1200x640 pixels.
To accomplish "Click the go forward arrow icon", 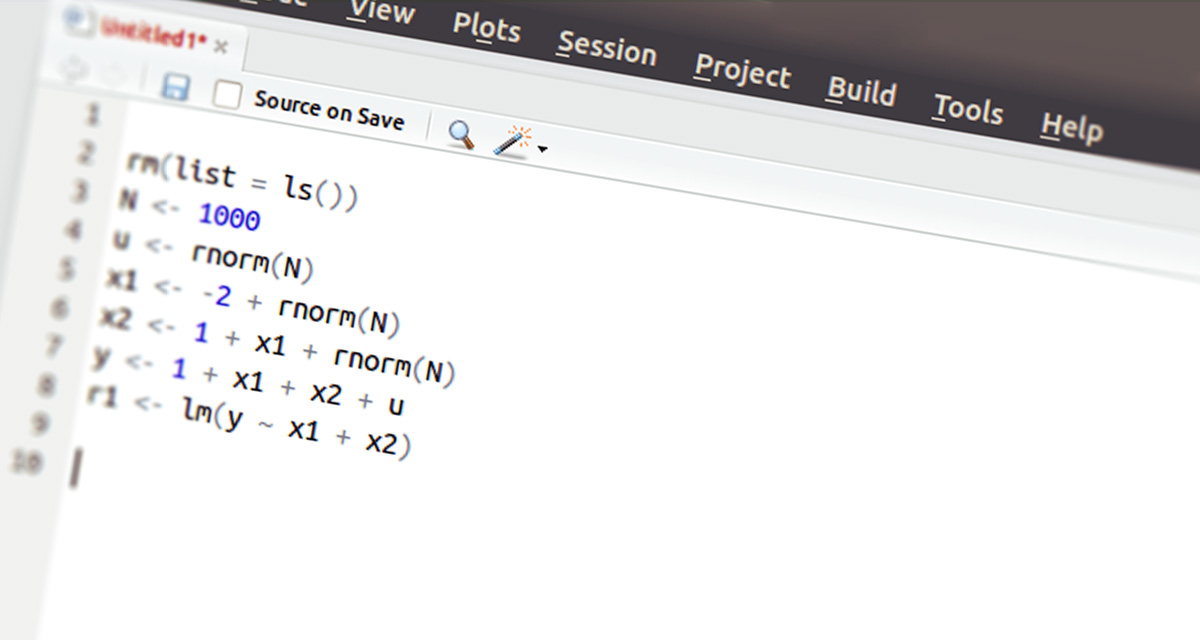I will (113, 76).
